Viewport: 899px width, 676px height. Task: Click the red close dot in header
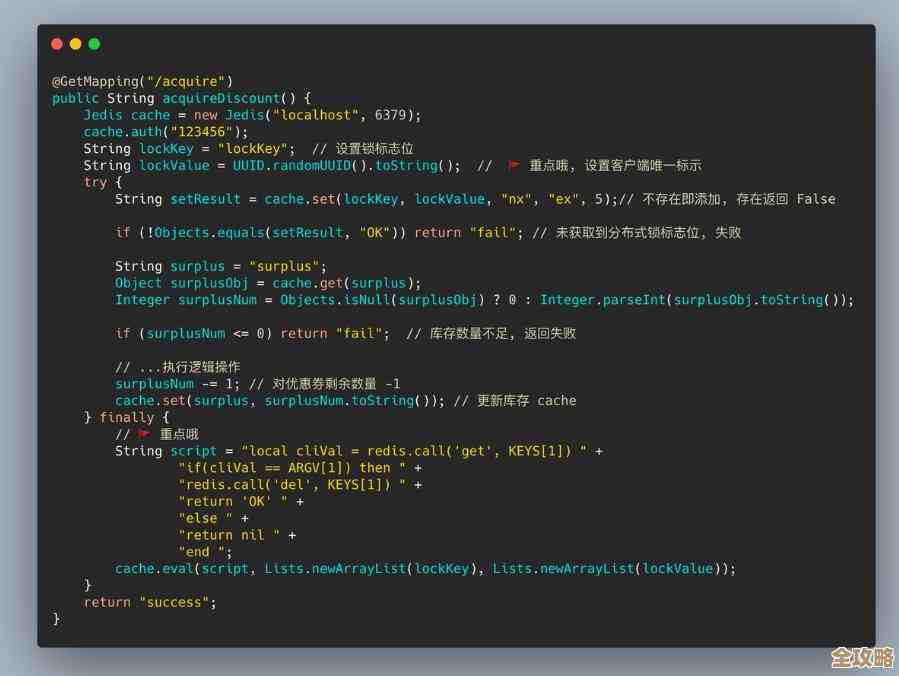(57, 44)
